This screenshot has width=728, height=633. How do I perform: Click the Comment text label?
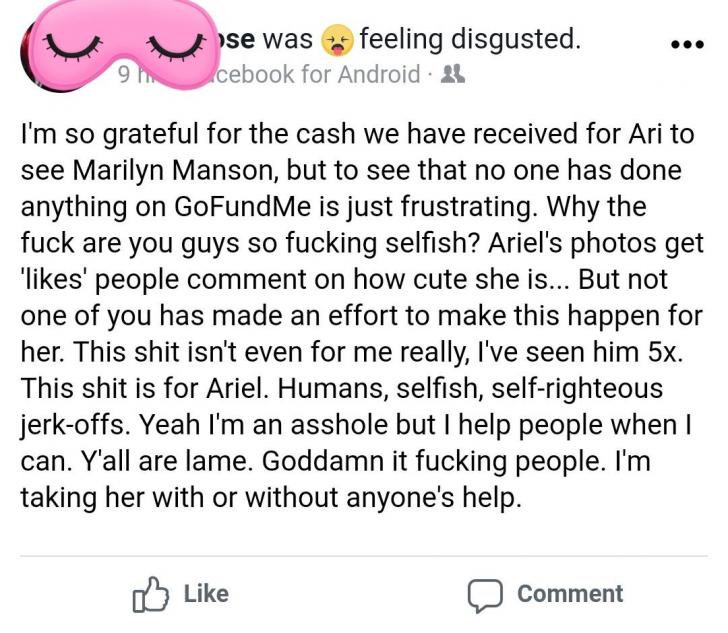pyautogui.click(x=570, y=594)
